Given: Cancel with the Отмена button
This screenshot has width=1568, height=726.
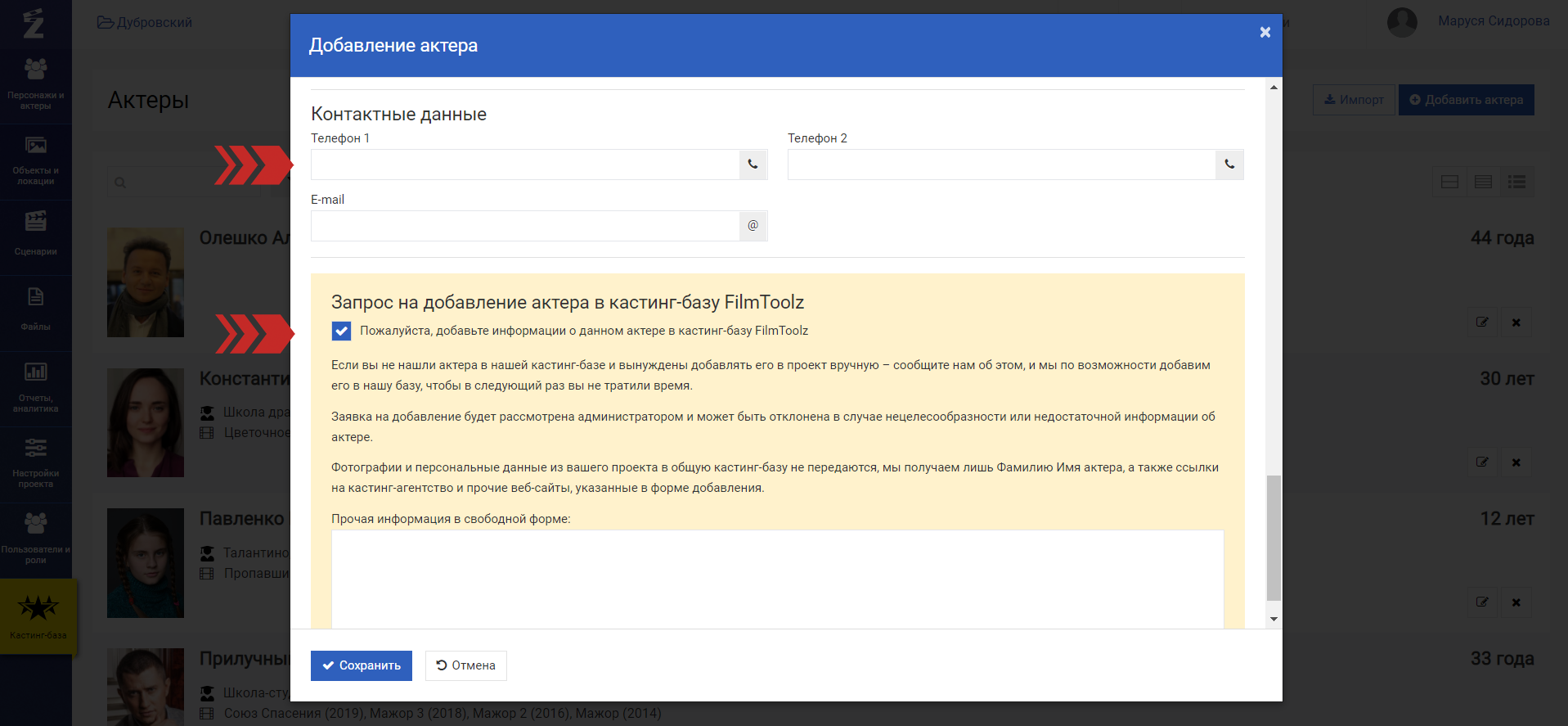Looking at the screenshot, I should (x=466, y=665).
